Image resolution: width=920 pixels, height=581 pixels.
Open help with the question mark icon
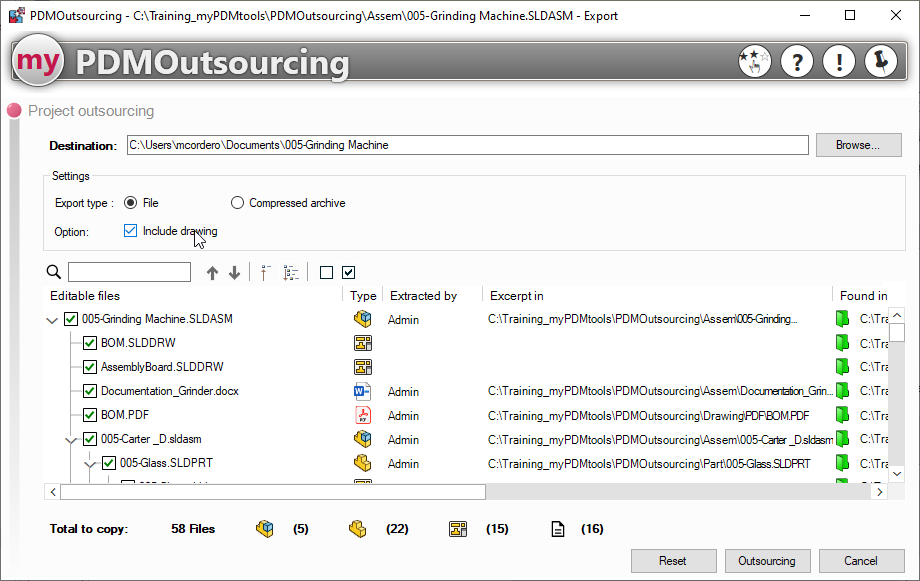(797, 62)
